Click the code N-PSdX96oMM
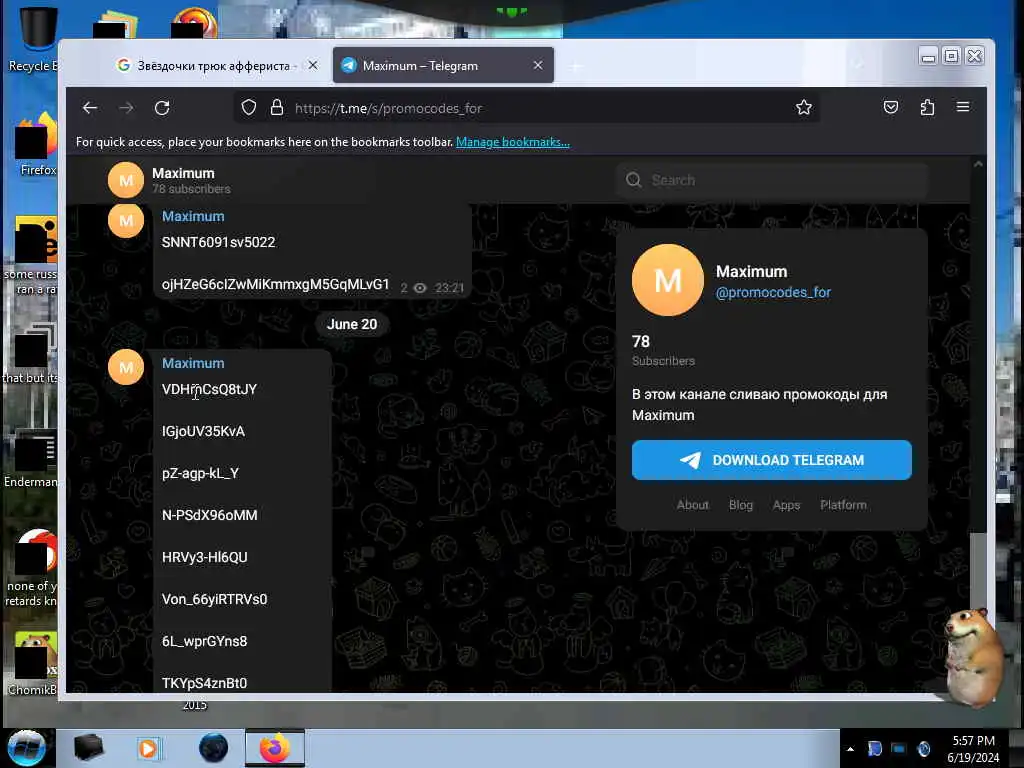Image resolution: width=1024 pixels, height=768 pixels. pos(209,515)
